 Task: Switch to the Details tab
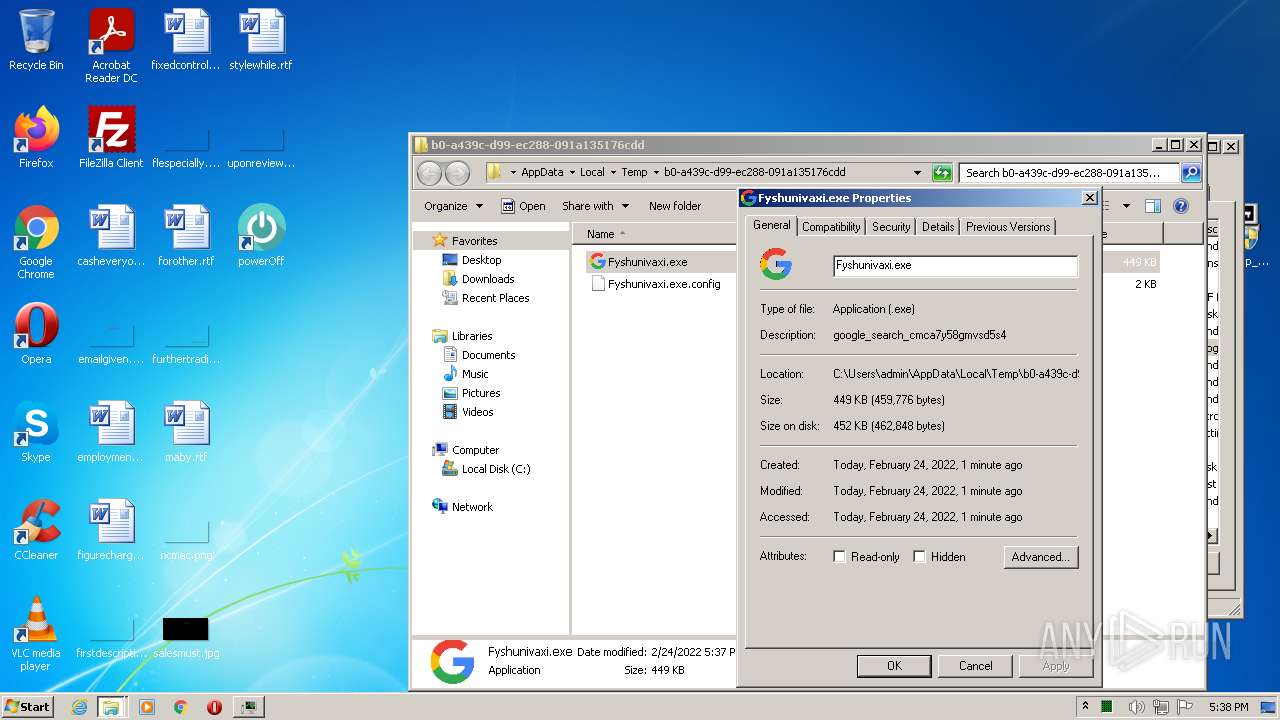[x=938, y=227]
